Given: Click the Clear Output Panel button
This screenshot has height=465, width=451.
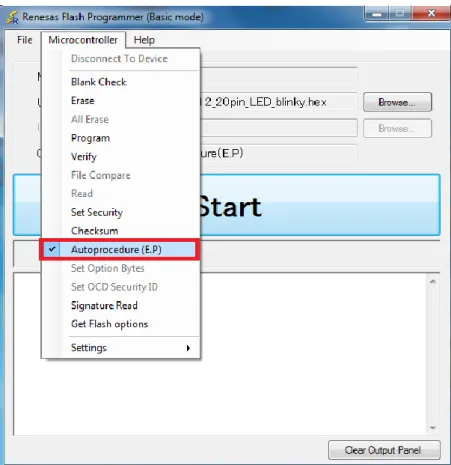Looking at the screenshot, I should tap(384, 450).
